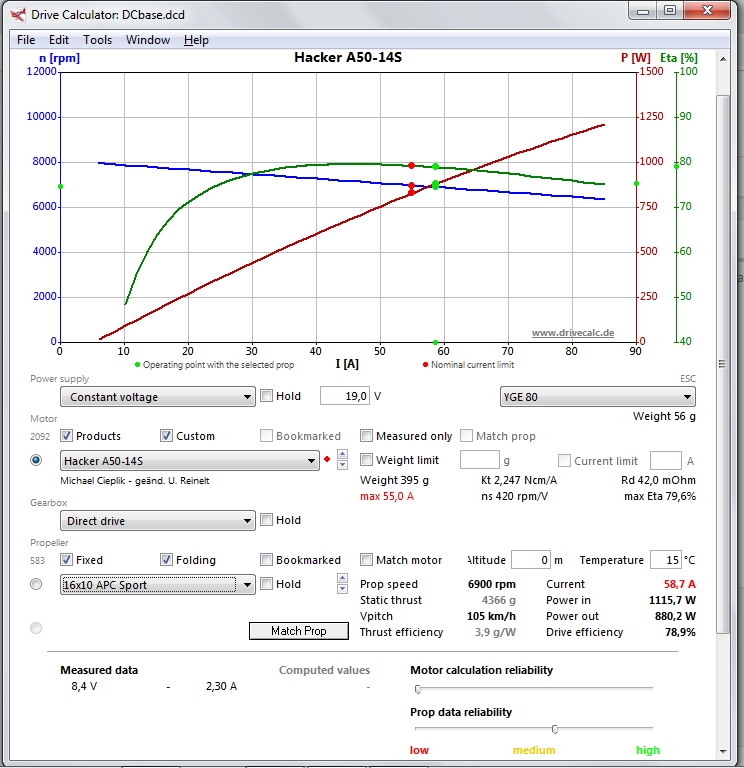Click the motor list up arrow stepper

(343, 455)
